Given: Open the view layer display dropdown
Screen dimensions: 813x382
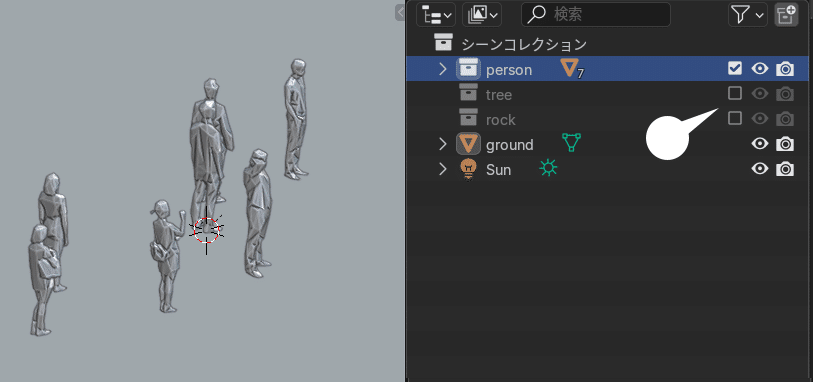Looking at the screenshot, I should coord(482,15).
